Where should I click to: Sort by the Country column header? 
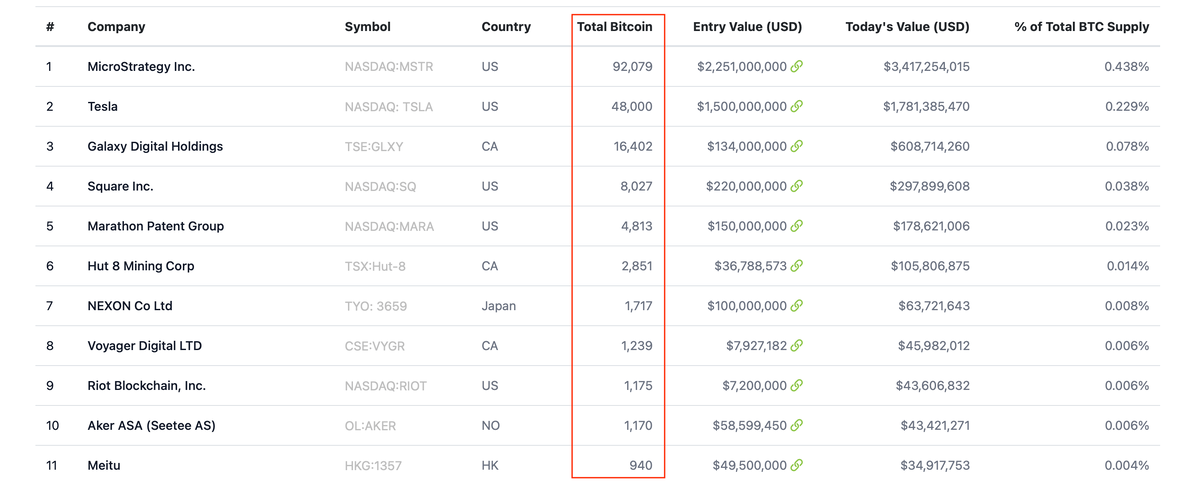(506, 27)
